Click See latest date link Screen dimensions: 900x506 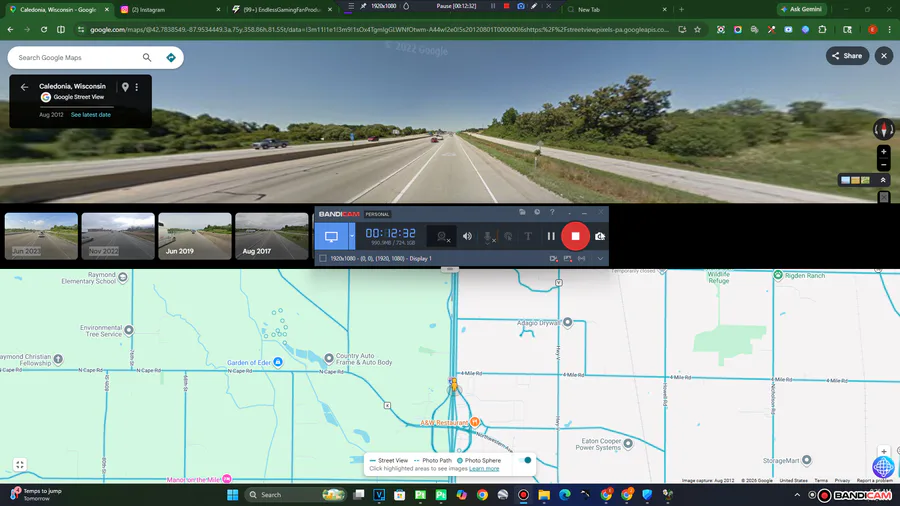point(91,115)
